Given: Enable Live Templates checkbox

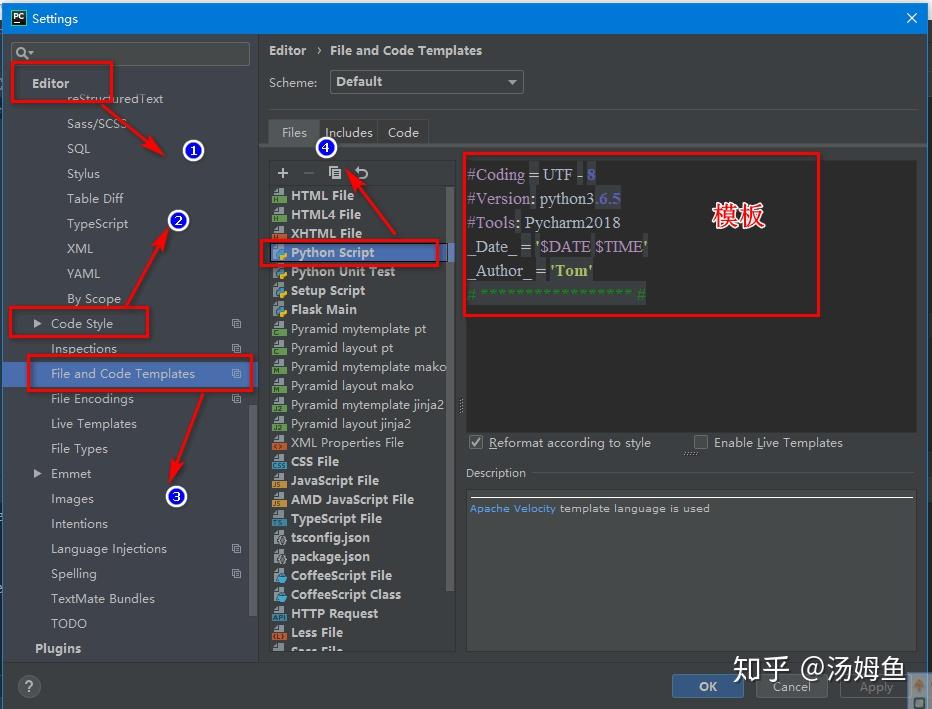Looking at the screenshot, I should click(x=701, y=442).
